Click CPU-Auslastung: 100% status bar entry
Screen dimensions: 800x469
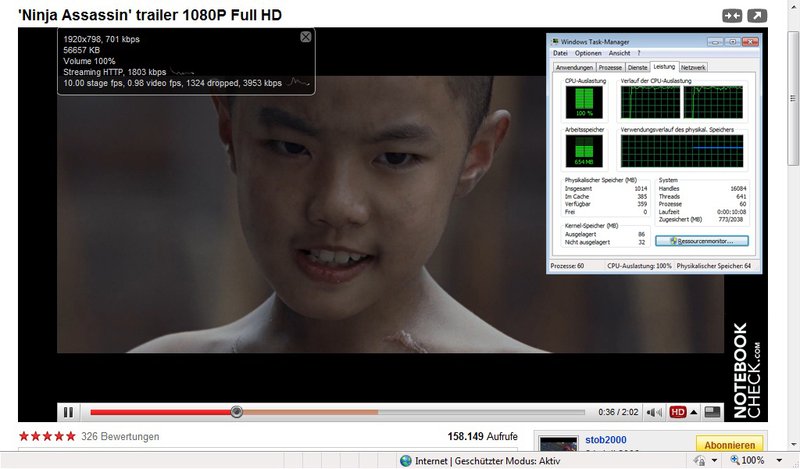[639, 266]
